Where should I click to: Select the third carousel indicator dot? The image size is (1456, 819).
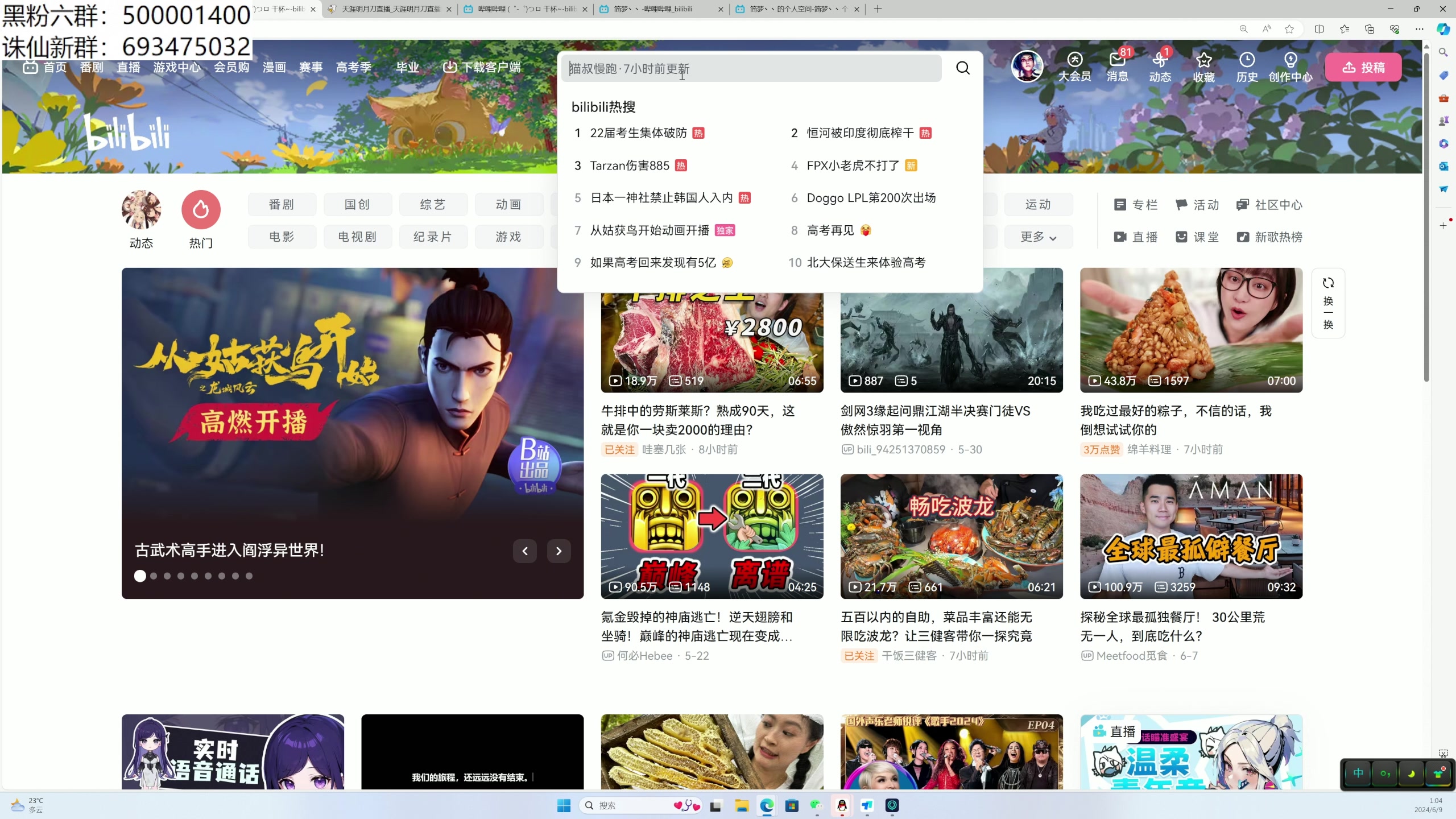click(167, 576)
